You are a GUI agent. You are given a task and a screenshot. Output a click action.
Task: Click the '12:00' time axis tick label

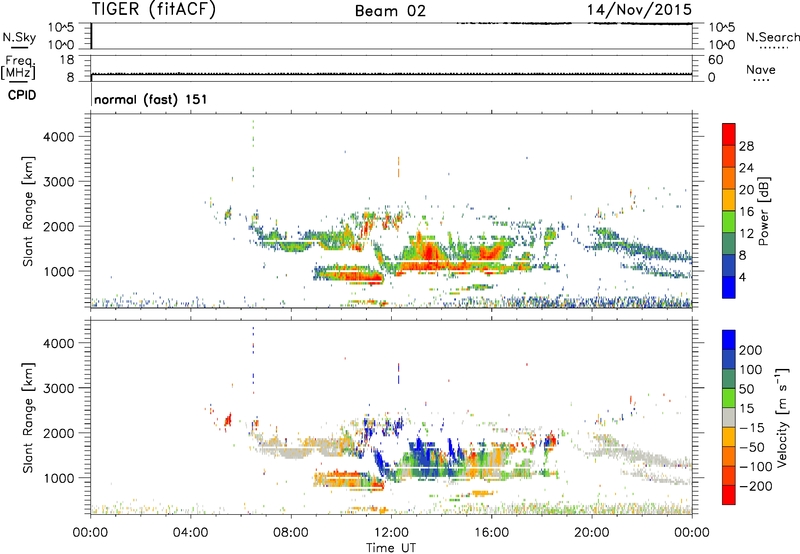coord(391,533)
